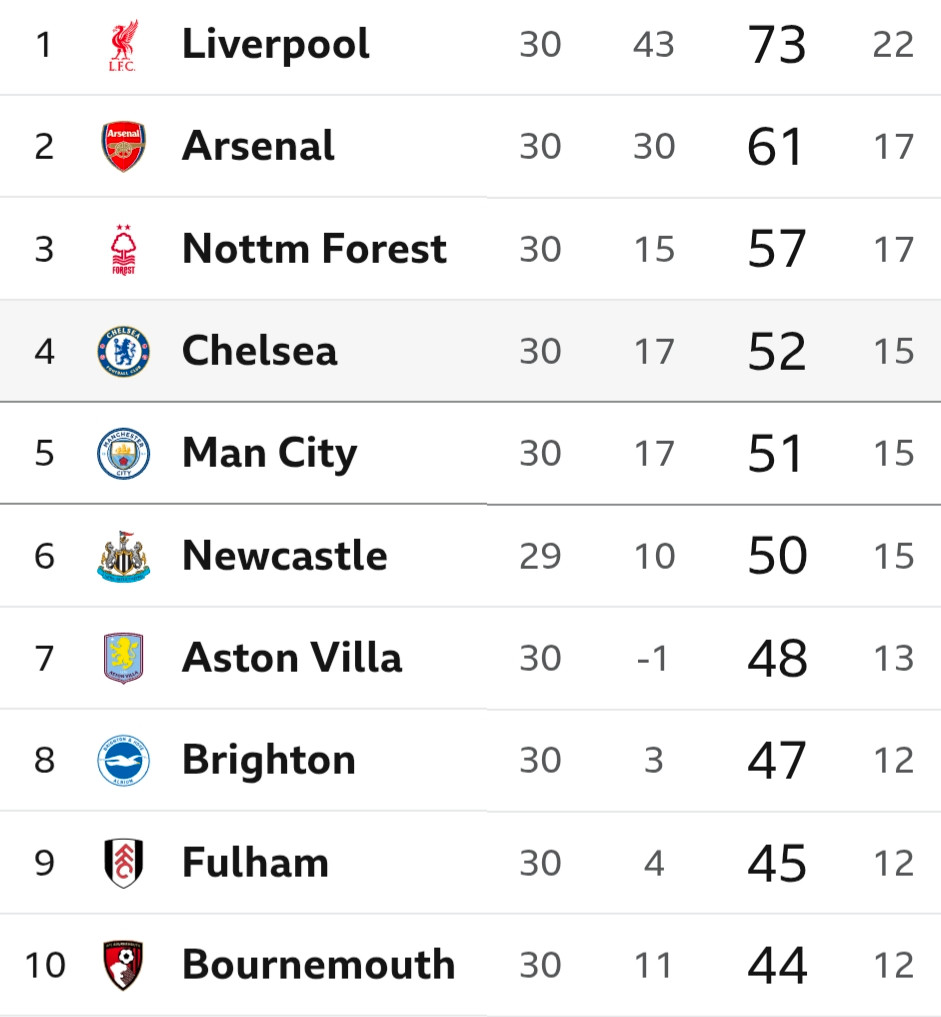Click Liverpool's 73 points value
Screen dimensions: 941x1017
777,45
